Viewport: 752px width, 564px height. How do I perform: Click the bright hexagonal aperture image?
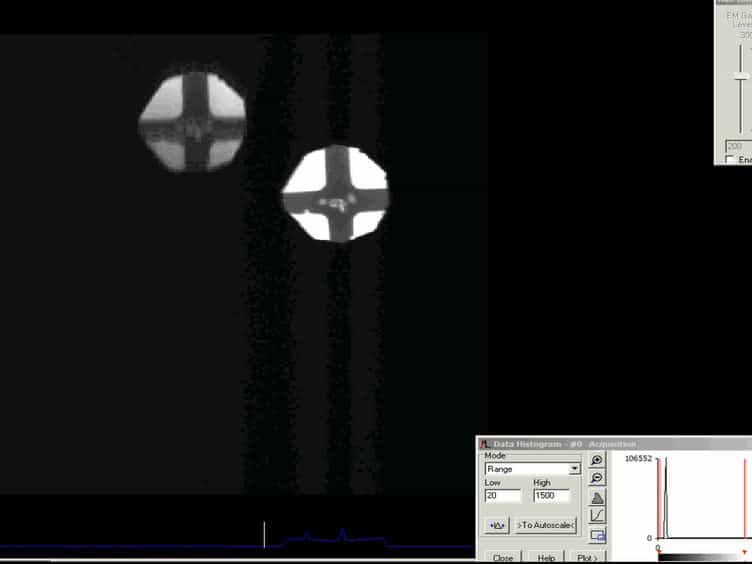pos(335,193)
